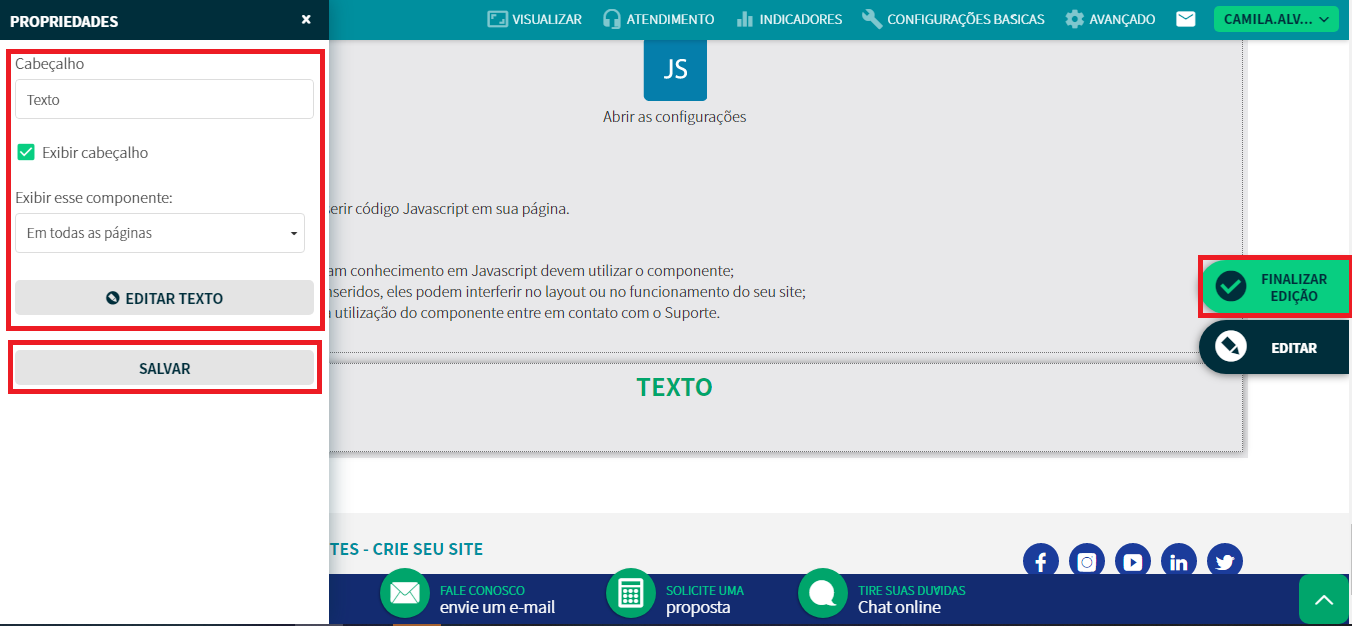Expand the Exibir esse componente dropdown
The width and height of the screenshot is (1352, 626).
tap(160, 233)
